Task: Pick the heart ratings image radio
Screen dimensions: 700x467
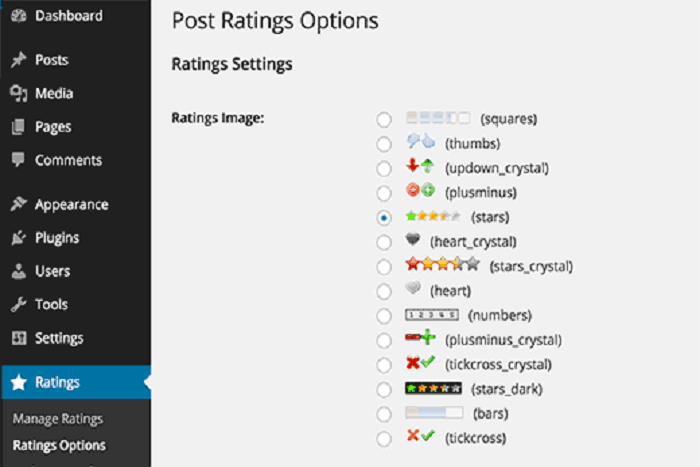Action: pos(384,291)
